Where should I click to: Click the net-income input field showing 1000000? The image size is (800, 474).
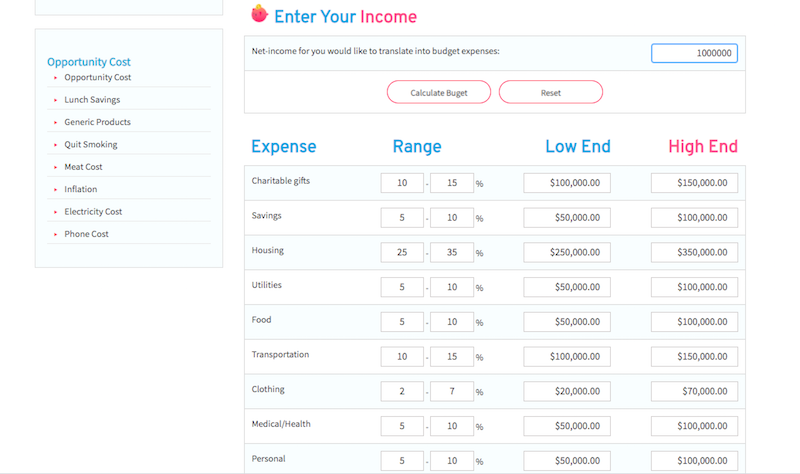694,53
